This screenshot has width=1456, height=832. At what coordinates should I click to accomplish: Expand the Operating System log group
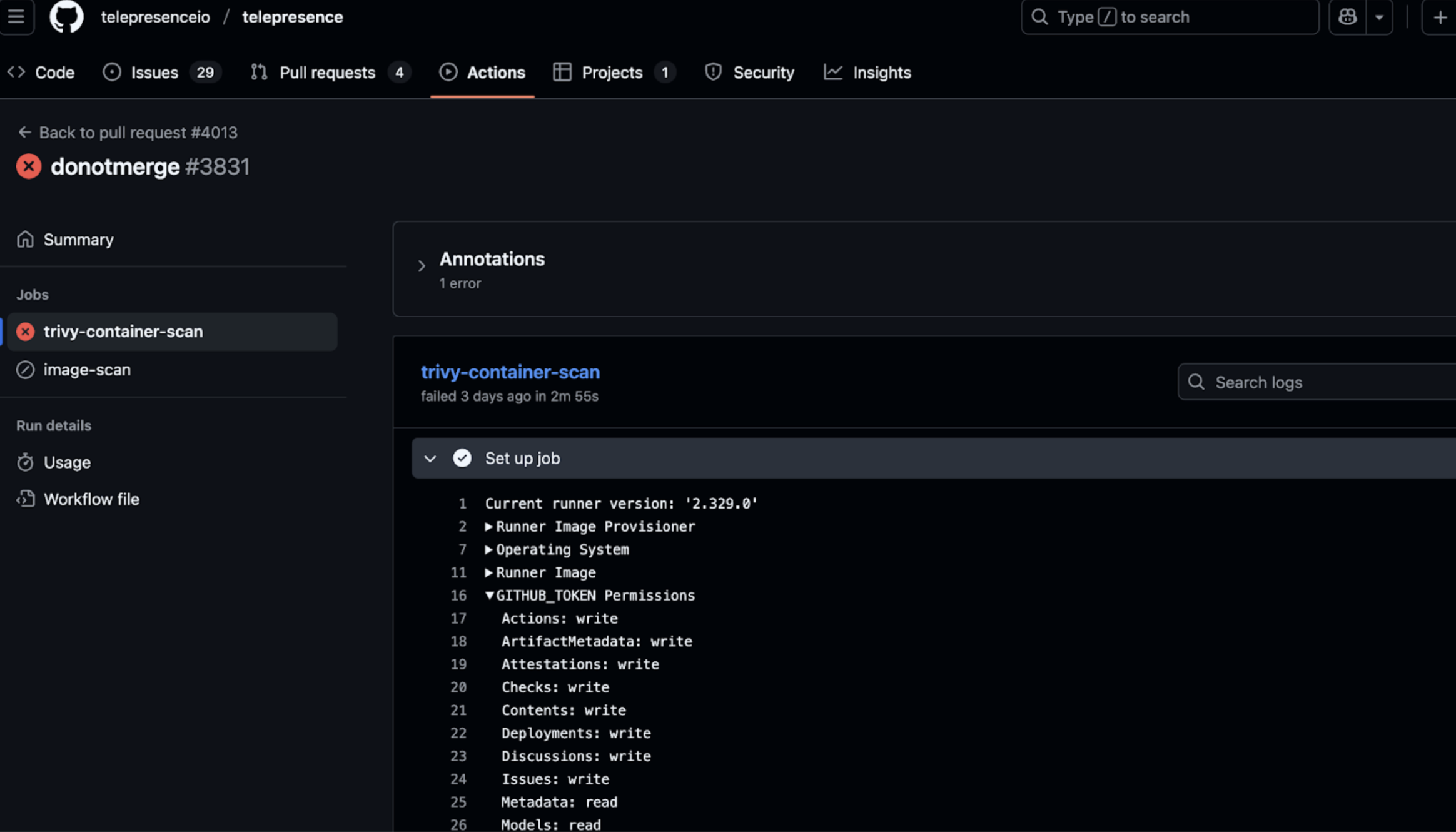point(489,550)
